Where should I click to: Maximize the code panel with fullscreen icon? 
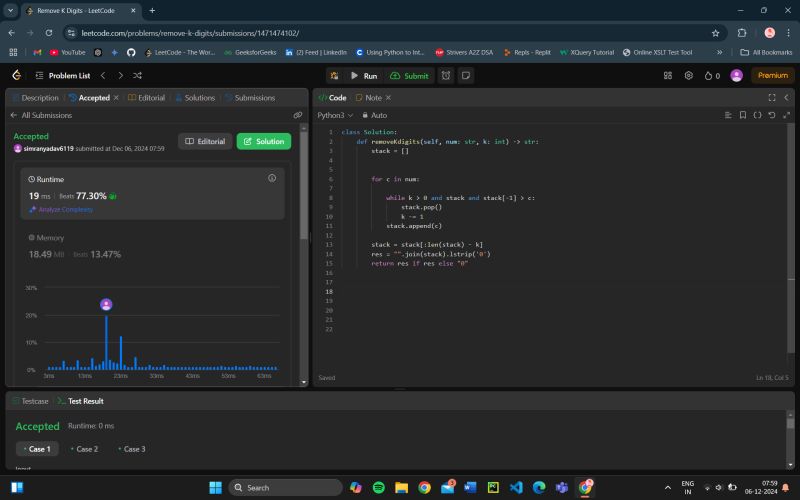coord(771,98)
